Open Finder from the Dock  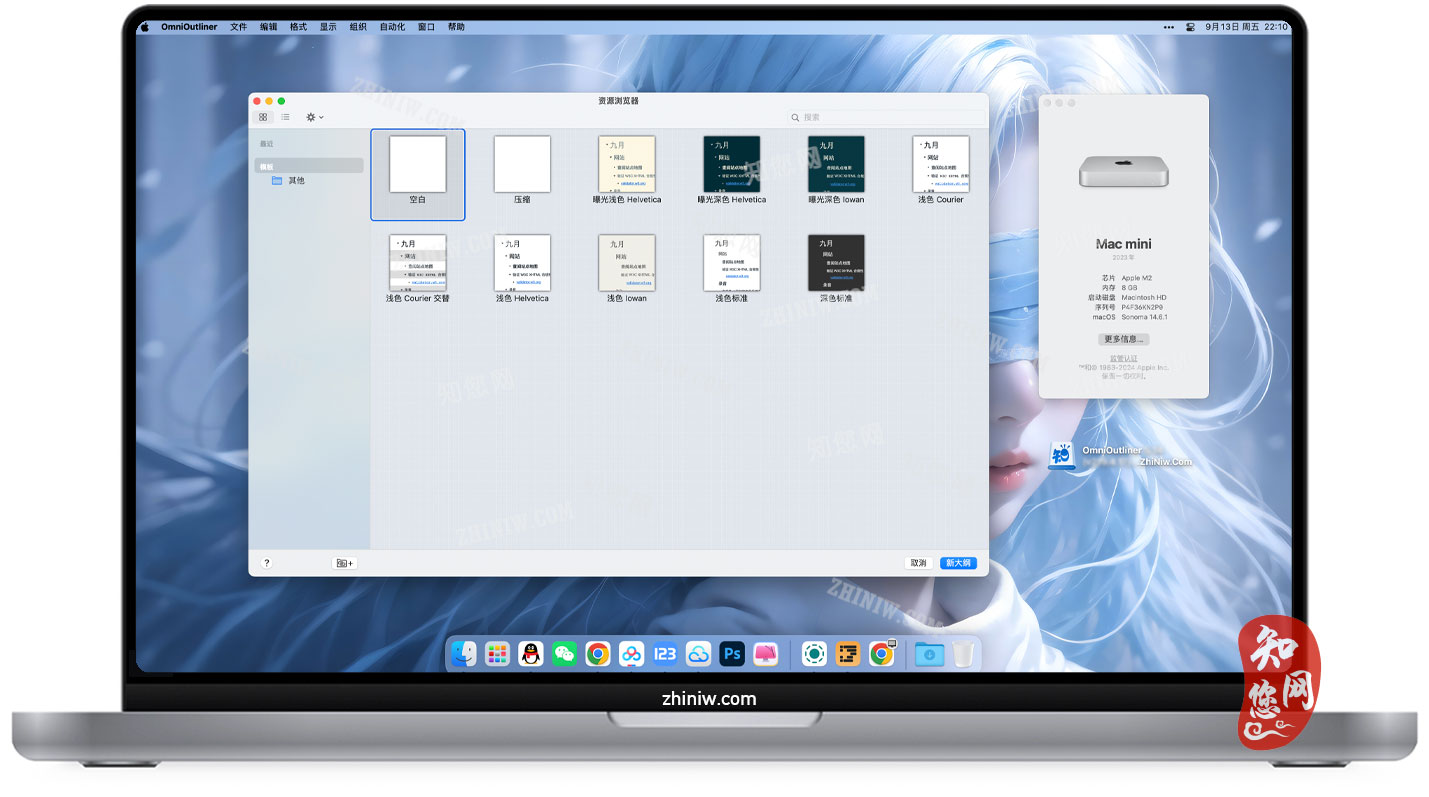[464, 654]
